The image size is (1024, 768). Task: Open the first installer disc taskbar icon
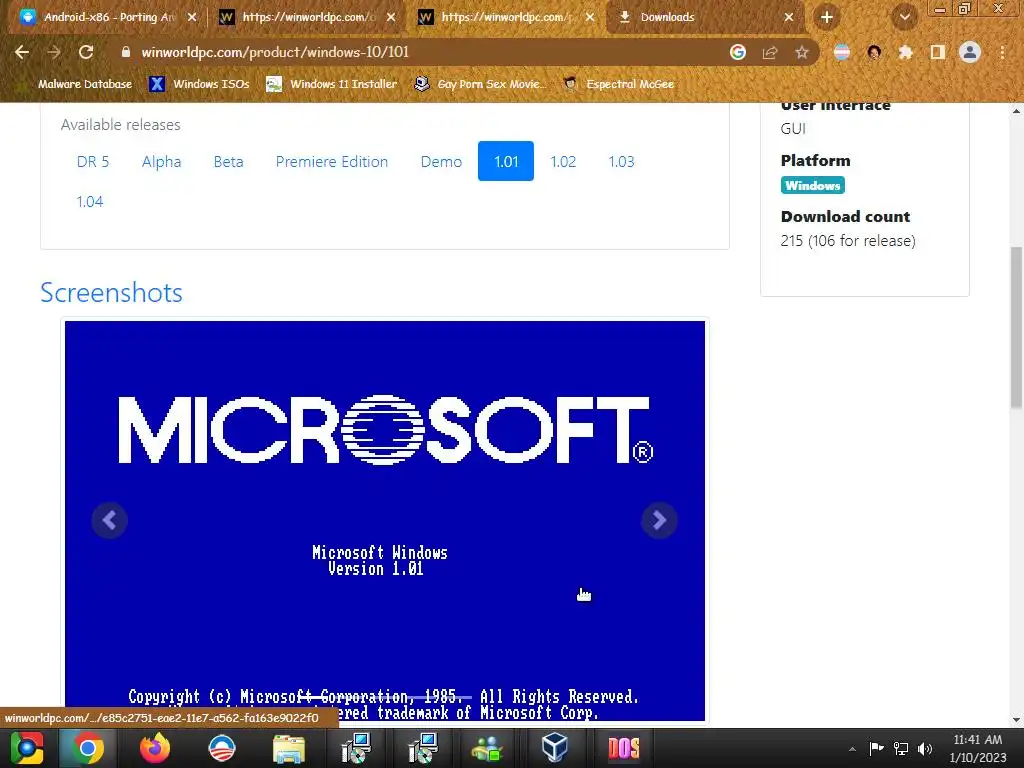pyautogui.click(x=356, y=748)
